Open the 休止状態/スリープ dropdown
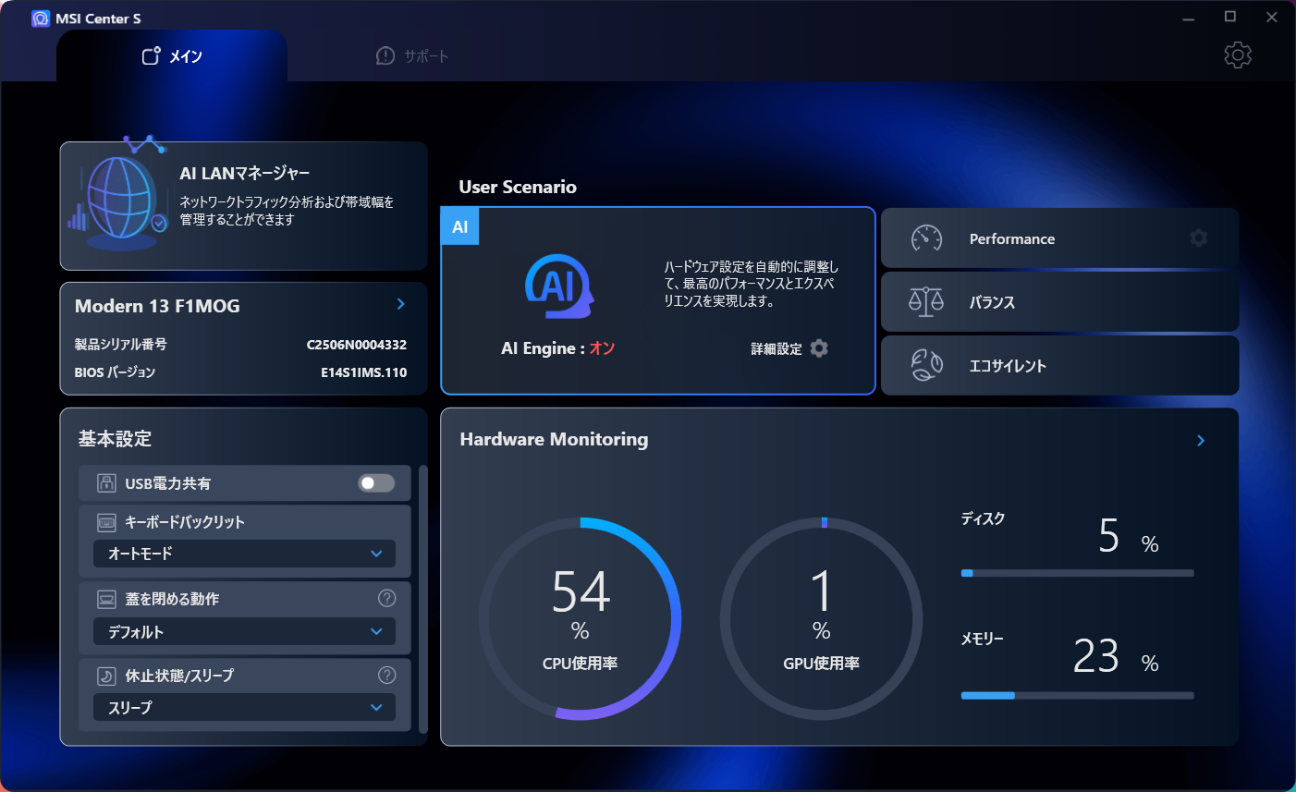Screen dimensions: 1296x792 point(244,708)
